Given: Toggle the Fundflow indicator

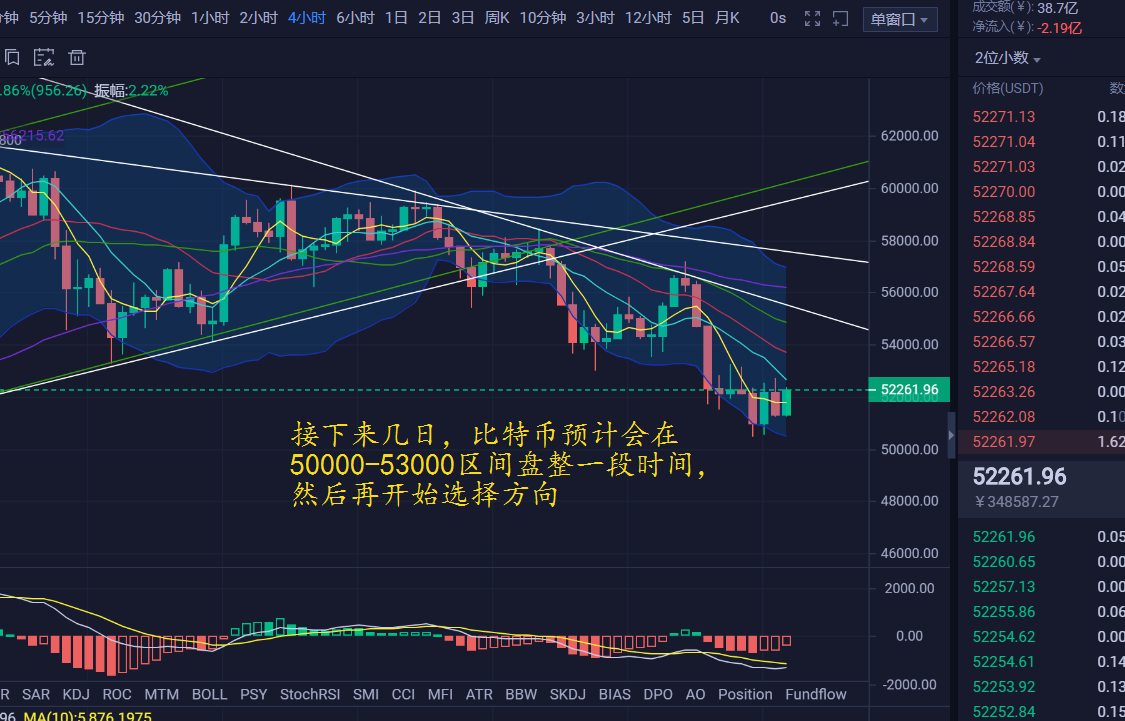Looking at the screenshot, I should 816,694.
